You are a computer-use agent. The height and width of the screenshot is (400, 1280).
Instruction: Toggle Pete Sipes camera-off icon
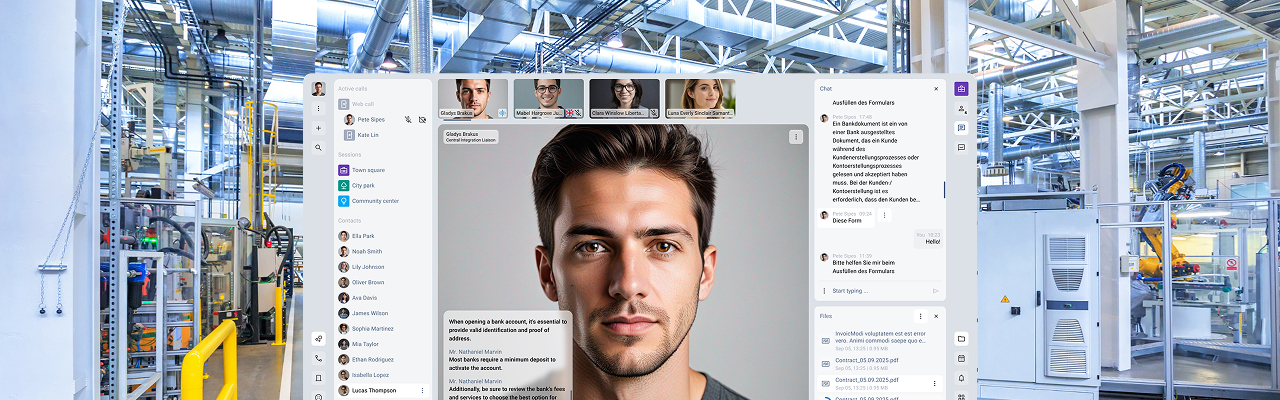click(422, 119)
